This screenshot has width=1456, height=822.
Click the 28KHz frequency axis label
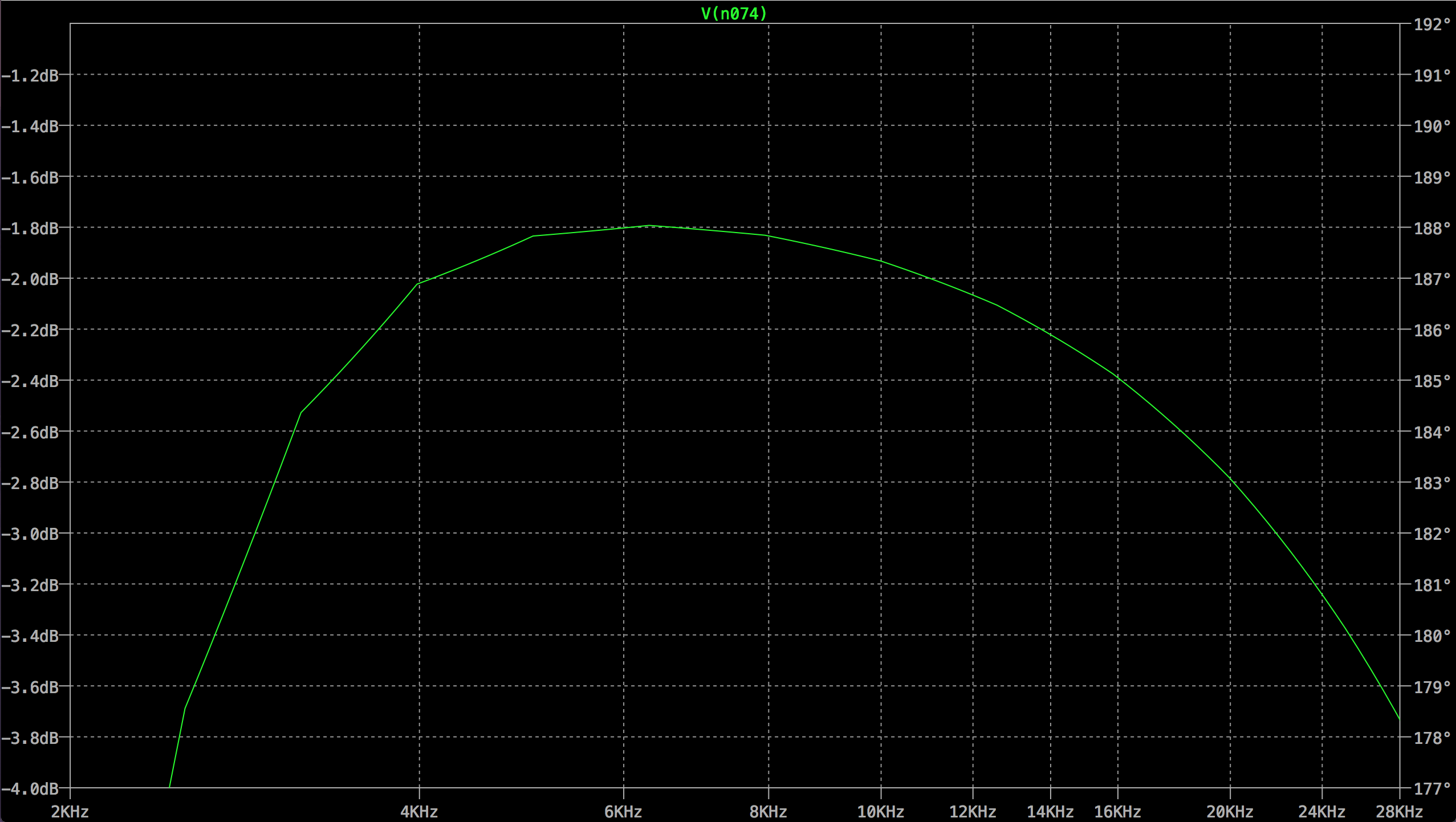click(1400, 811)
